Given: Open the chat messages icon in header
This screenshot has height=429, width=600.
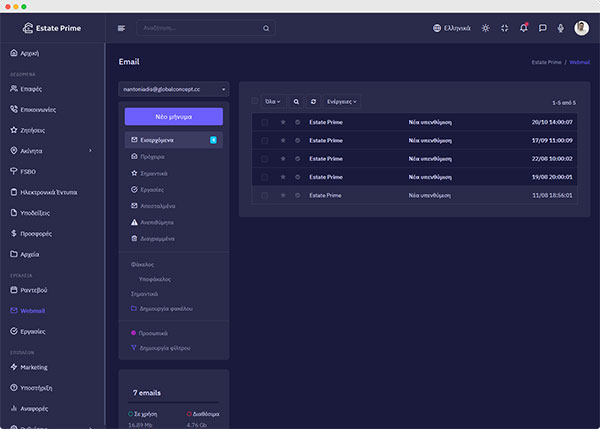Looking at the screenshot, I should [542, 28].
